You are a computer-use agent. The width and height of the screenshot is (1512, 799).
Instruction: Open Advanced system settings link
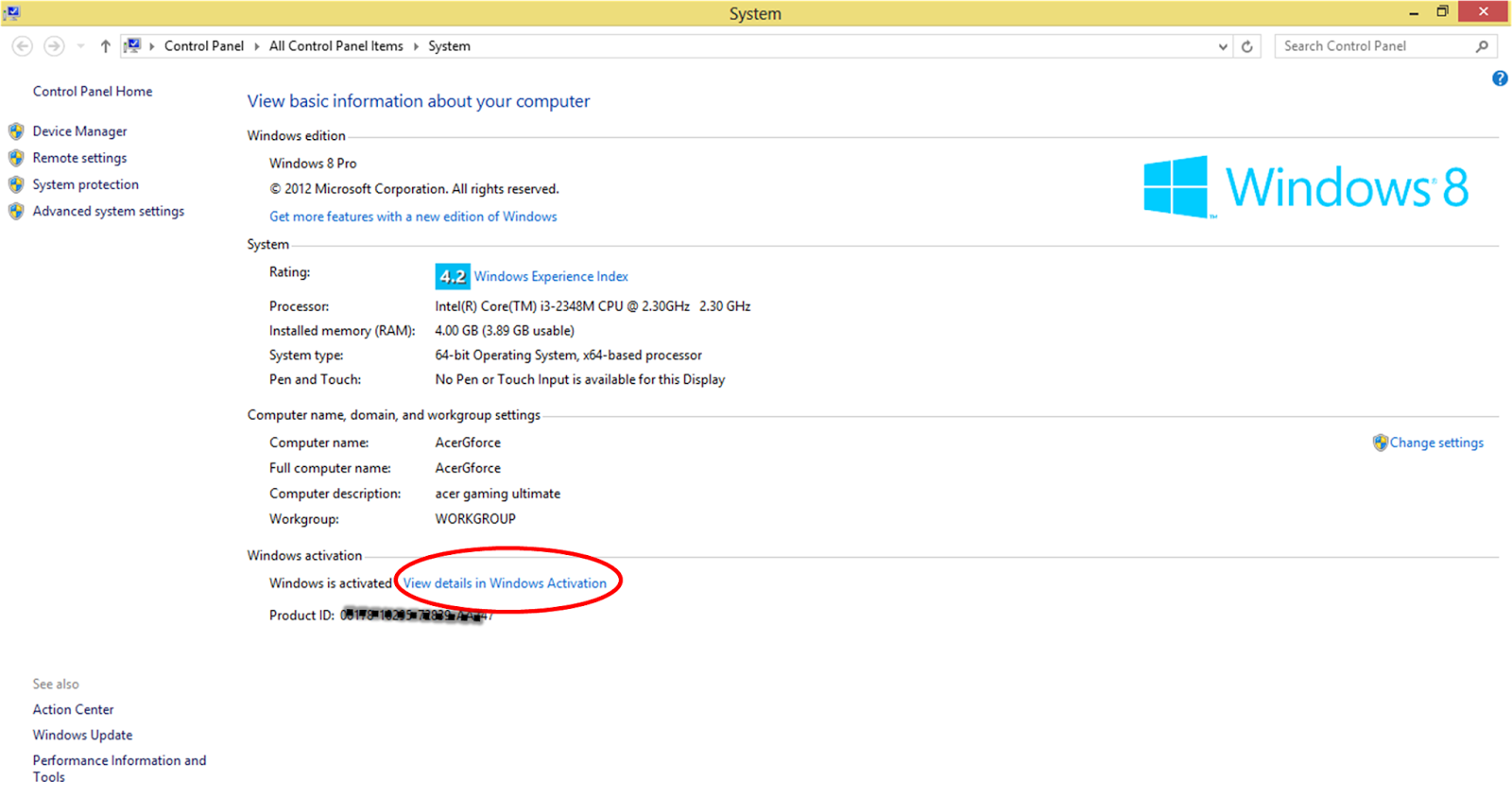(x=109, y=211)
